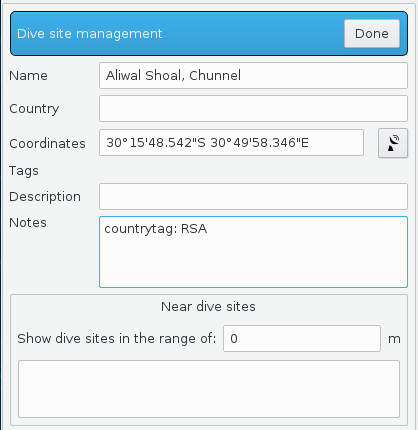The height and width of the screenshot is (430, 418).
Task: Focus the dive site range value field
Action: 302,339
